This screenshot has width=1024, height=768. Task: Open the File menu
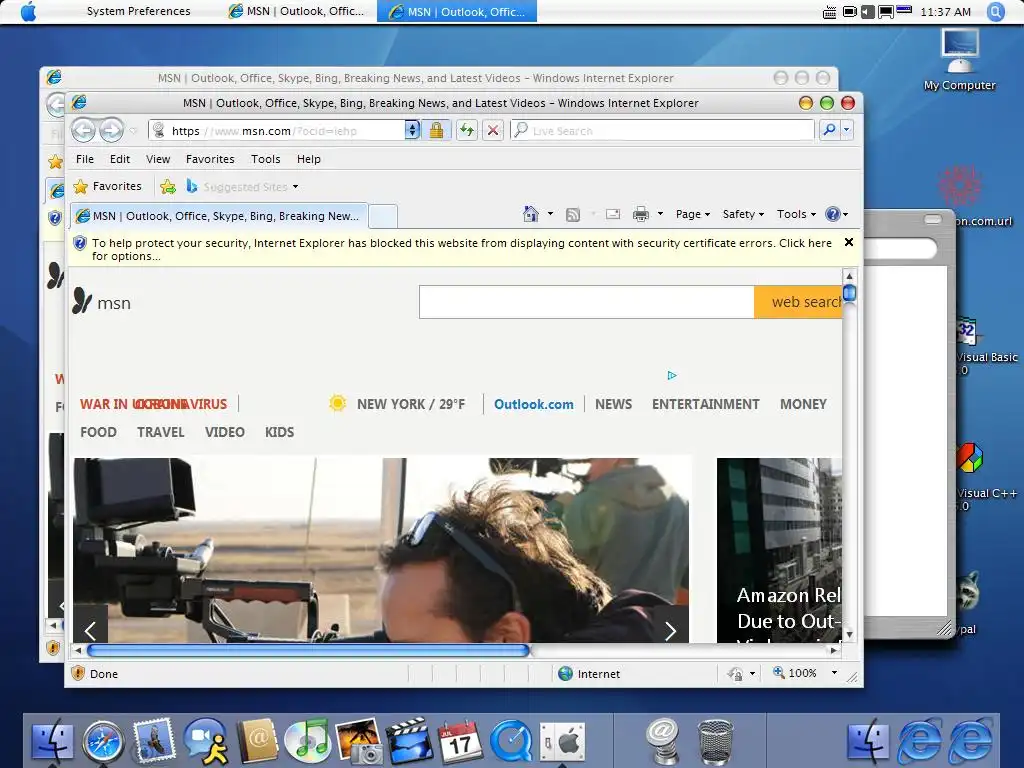tap(85, 159)
